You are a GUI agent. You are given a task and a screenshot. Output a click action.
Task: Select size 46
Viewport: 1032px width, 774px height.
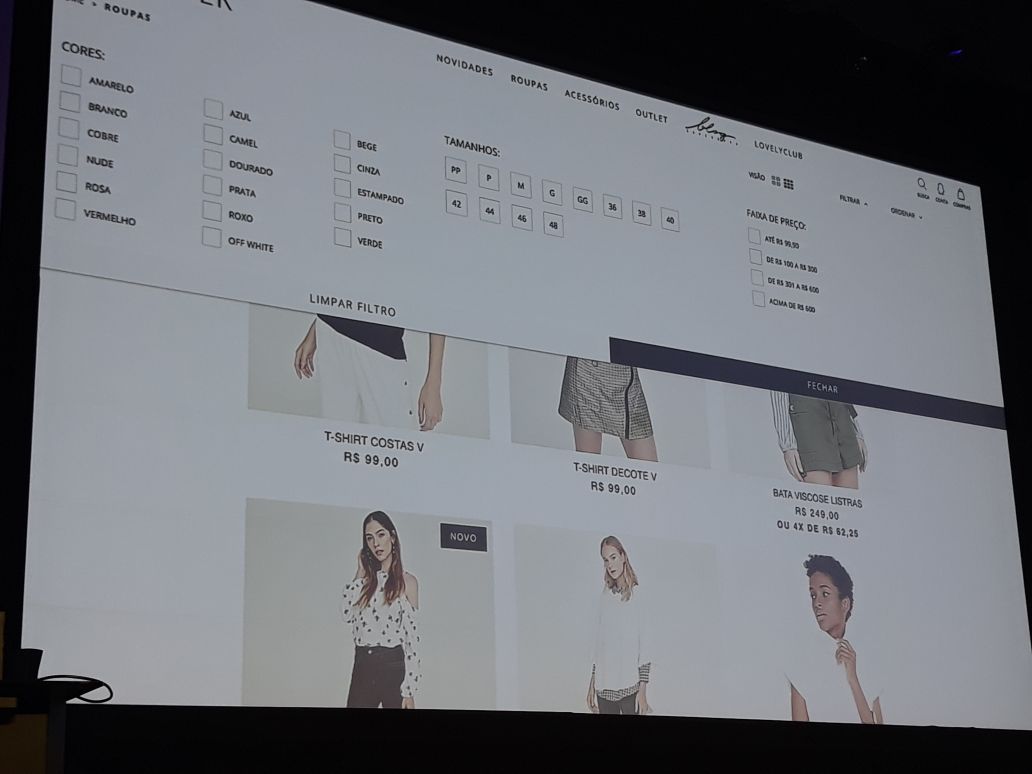coord(522,218)
